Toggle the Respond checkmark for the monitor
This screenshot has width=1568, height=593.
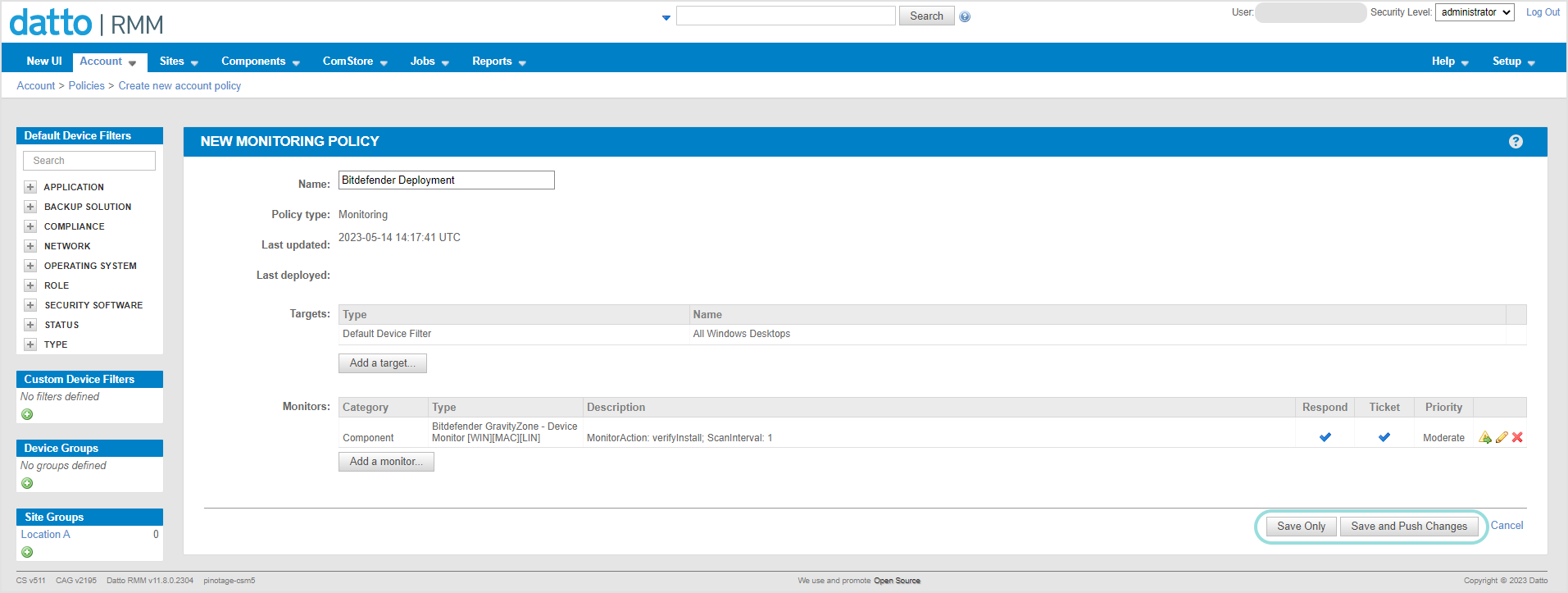tap(1325, 437)
